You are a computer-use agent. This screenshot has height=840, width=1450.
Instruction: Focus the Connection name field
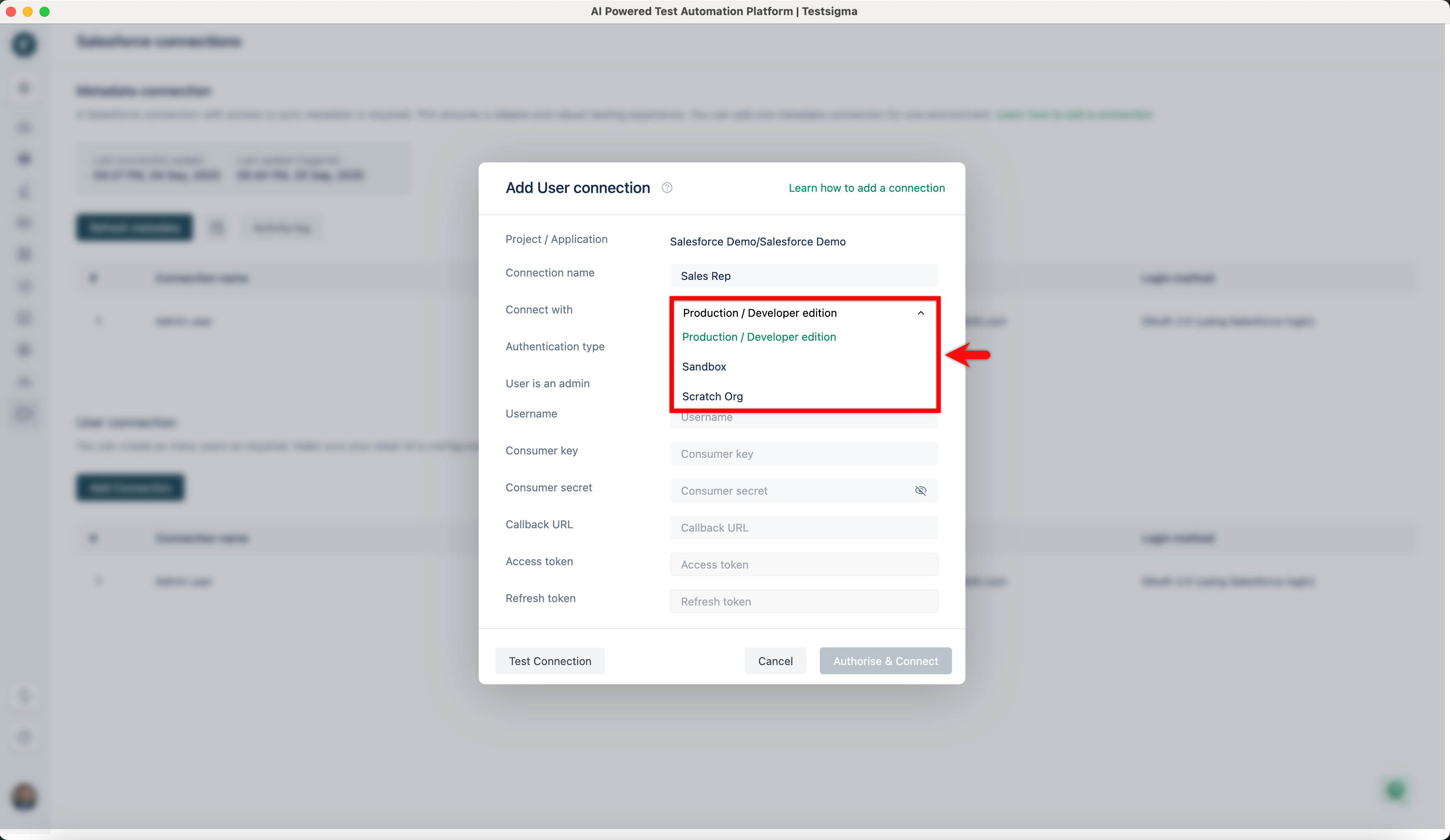point(803,276)
